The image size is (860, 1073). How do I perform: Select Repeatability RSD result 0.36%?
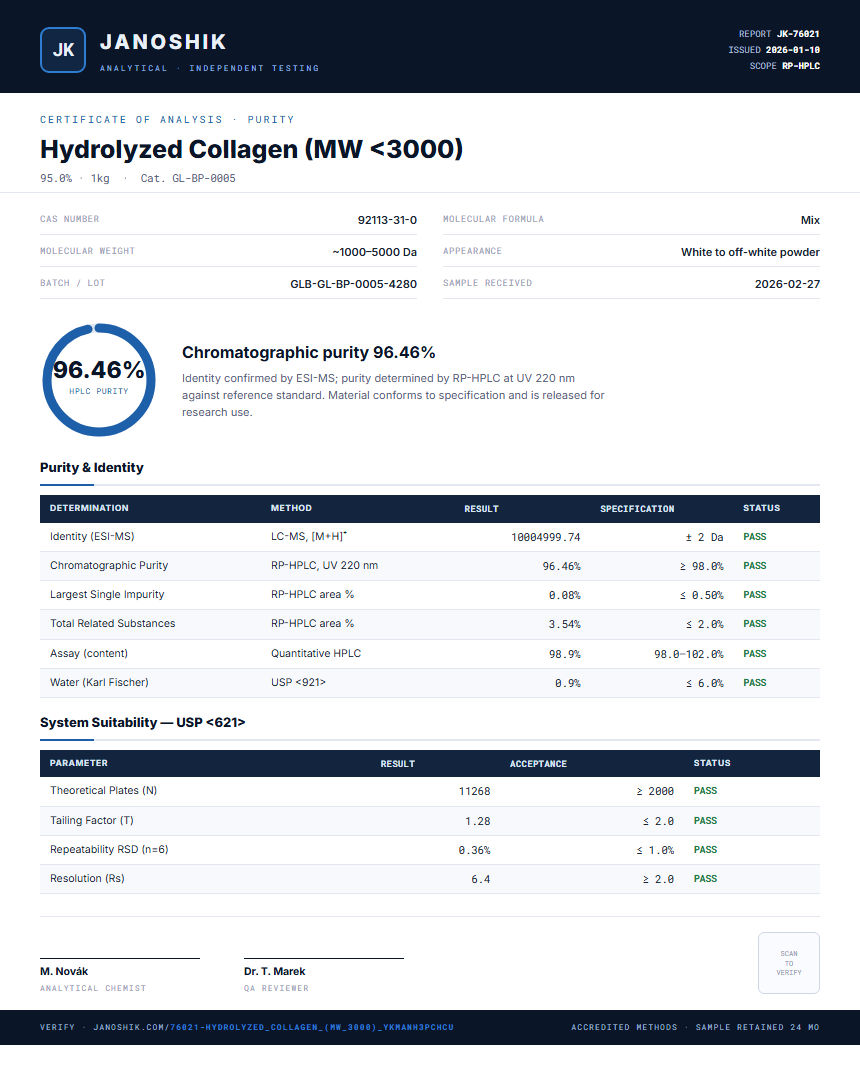click(474, 850)
